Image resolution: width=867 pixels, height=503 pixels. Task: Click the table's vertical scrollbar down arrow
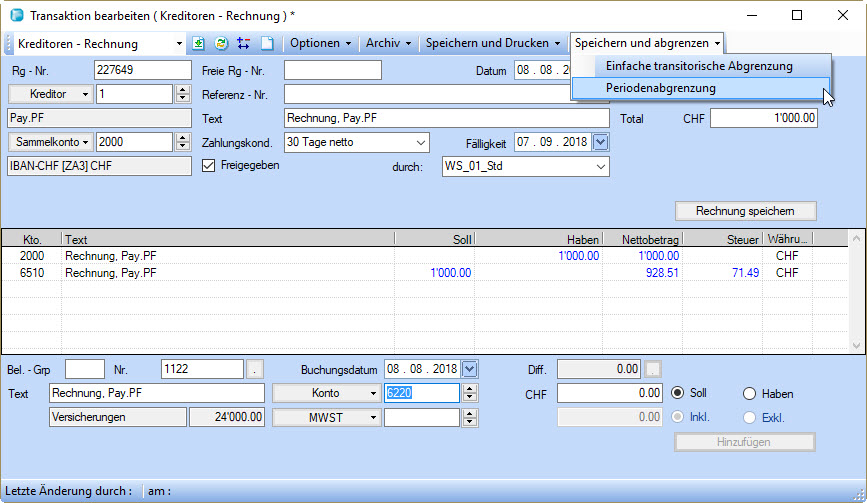[855, 343]
